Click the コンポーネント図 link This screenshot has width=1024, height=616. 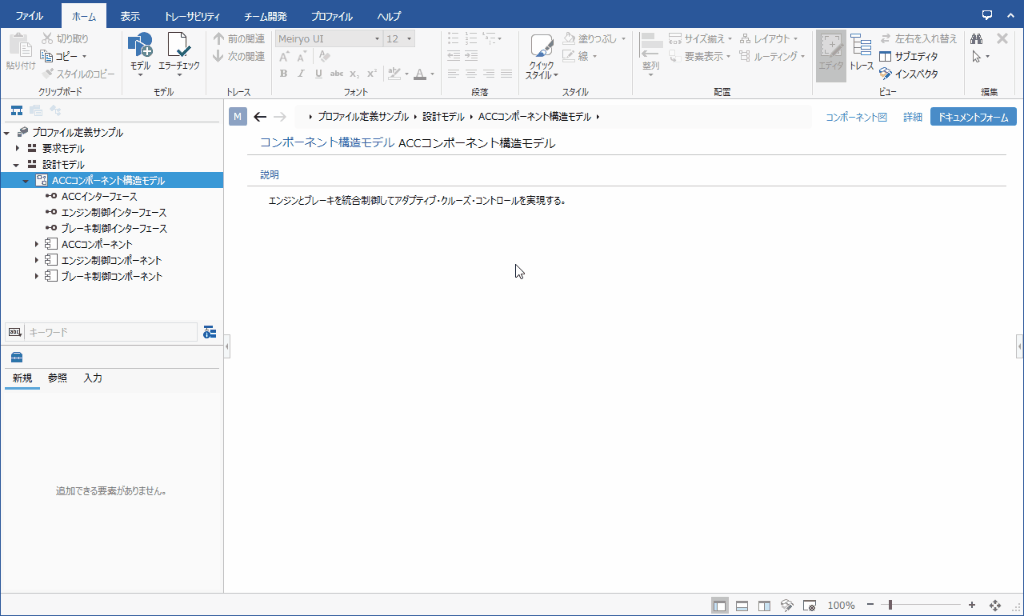(x=856, y=117)
